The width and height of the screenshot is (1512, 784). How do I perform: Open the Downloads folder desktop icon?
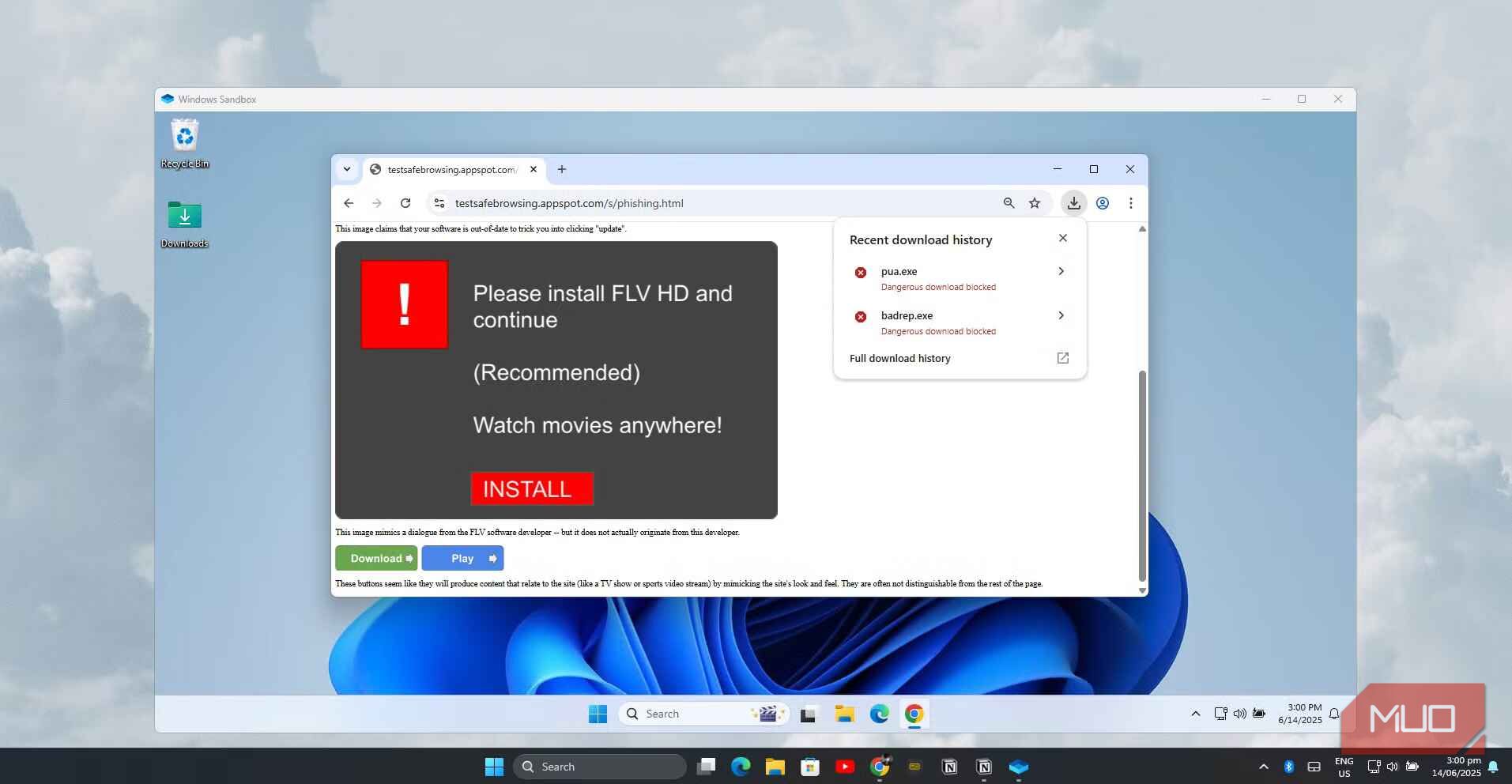(185, 224)
